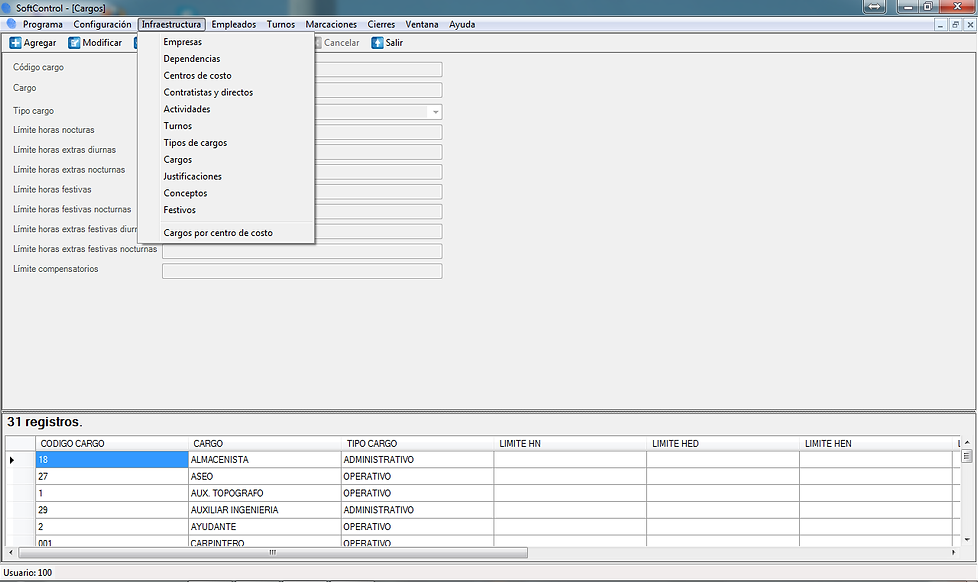980x582 pixels.
Task: Select the ALMACENISTA cell
Action: coord(264,460)
